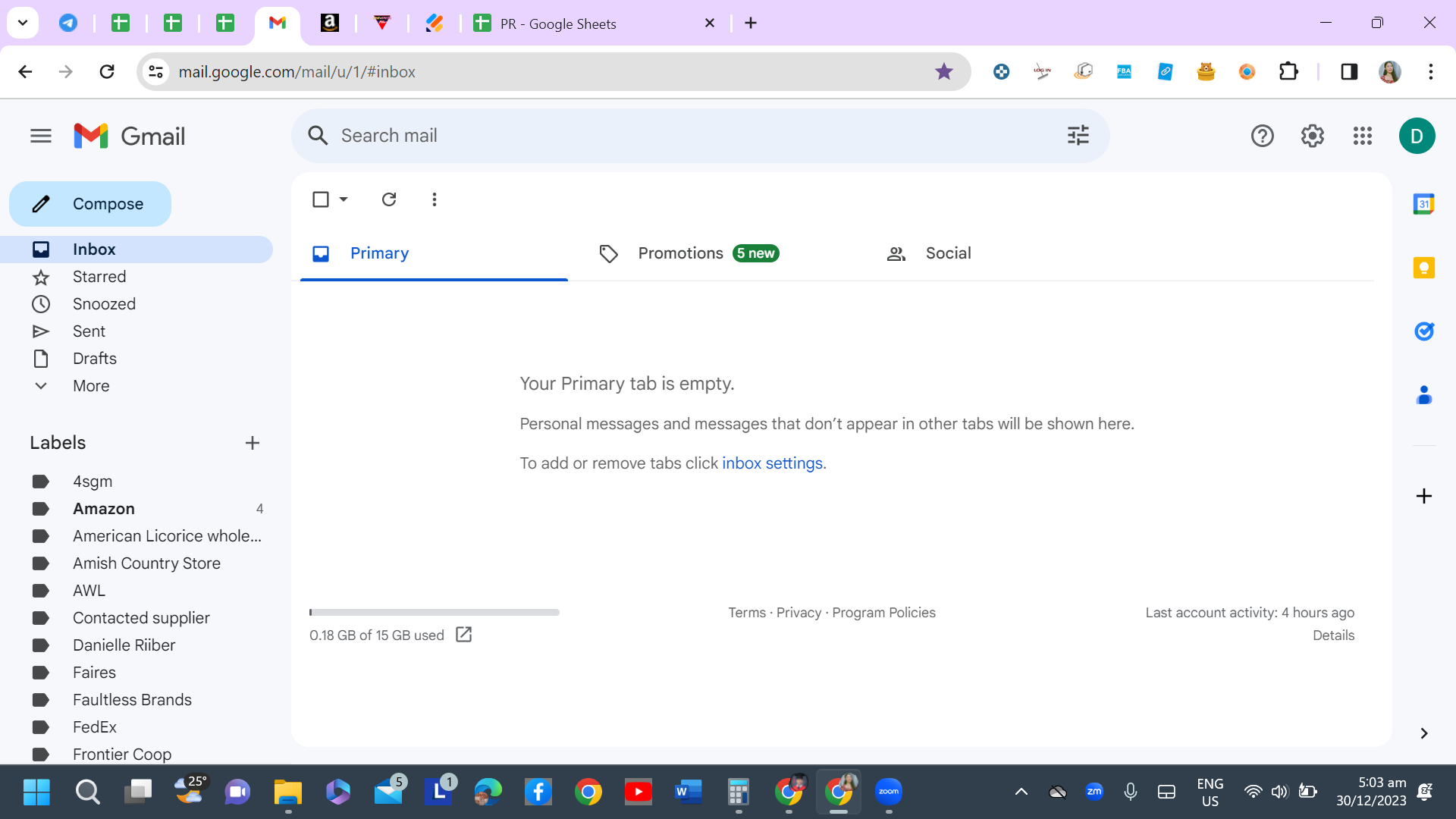1456x819 pixels.
Task: Click the Compose button
Action: pyautogui.click(x=90, y=204)
